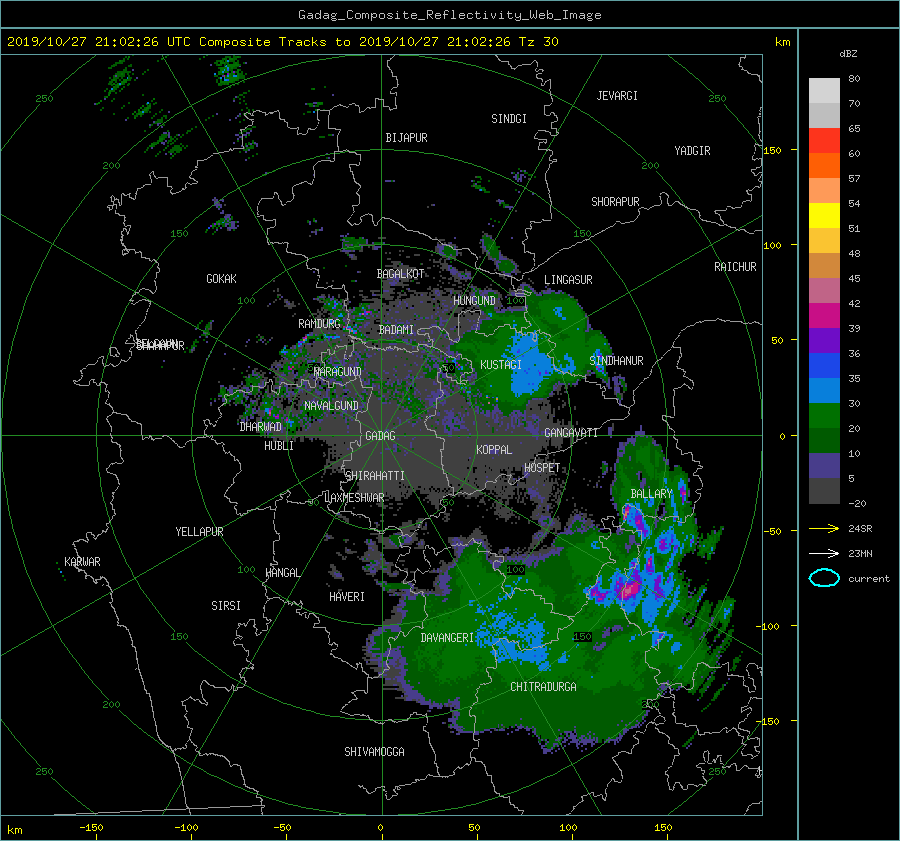Pick the magenta 39-42 dBZ legend swatch

tap(824, 315)
